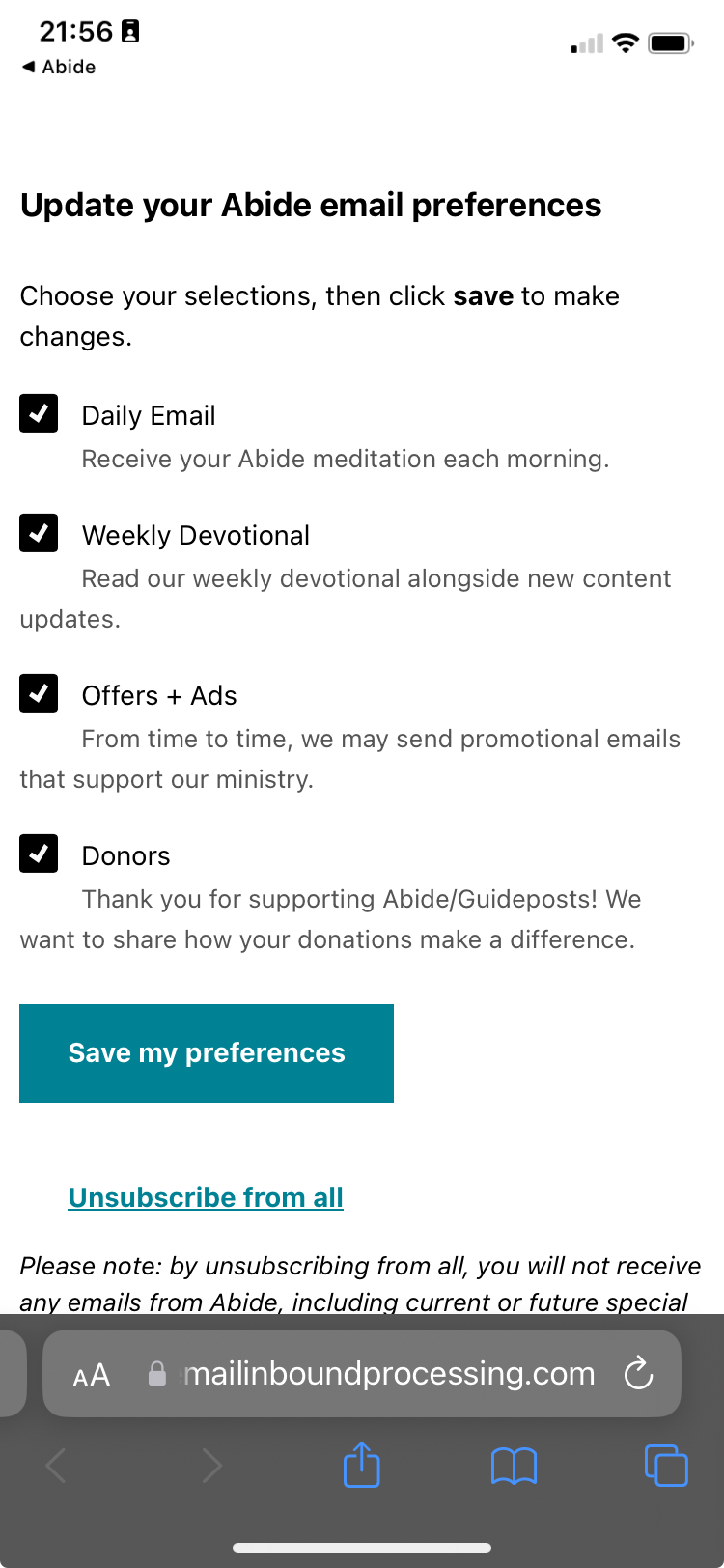Viewport: 724px width, 1568px height.
Task: Open the Safari tabs overview icon
Action: pyautogui.click(x=666, y=1465)
